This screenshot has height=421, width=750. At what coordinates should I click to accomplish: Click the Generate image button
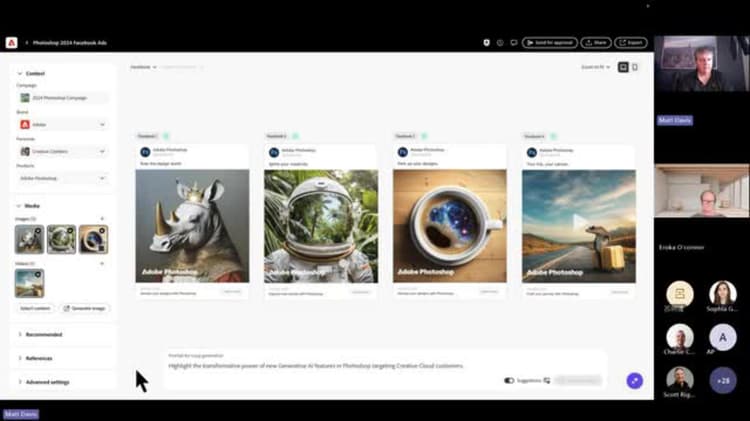85,309
